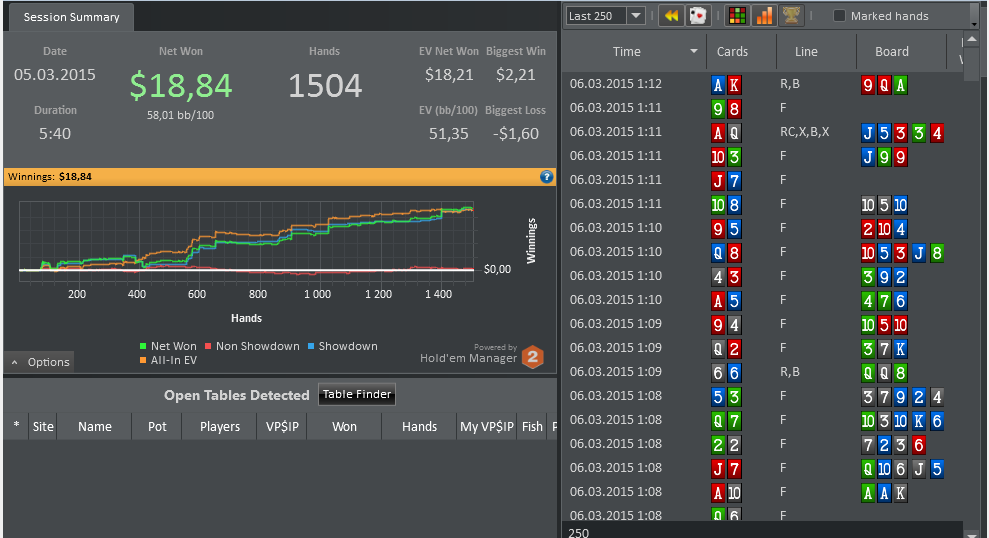Select the 1:12 hand with A K
Image resolution: width=989 pixels, height=538 pixels.
[762, 84]
